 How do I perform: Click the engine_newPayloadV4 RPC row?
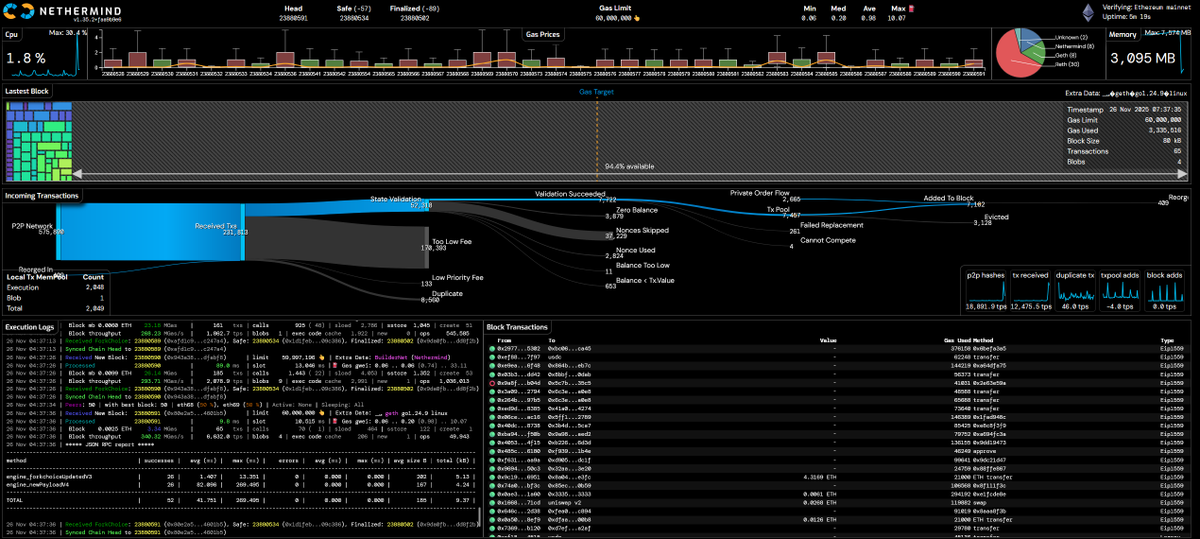241,484
